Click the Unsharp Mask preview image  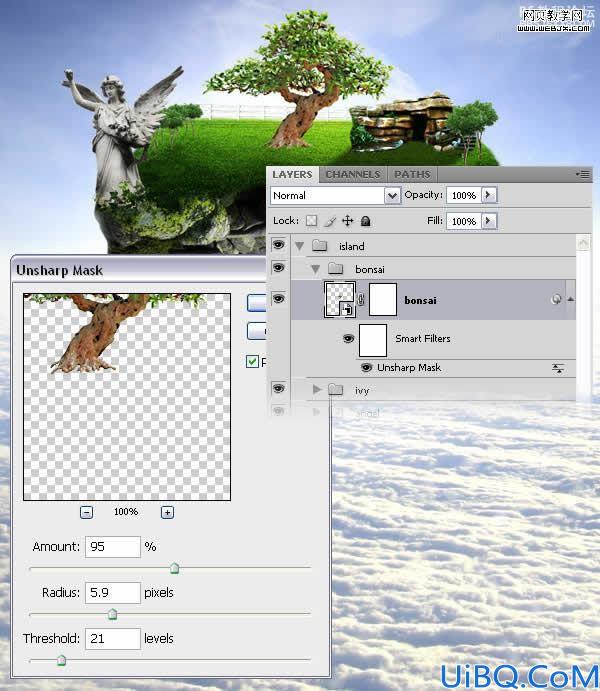coord(127,397)
